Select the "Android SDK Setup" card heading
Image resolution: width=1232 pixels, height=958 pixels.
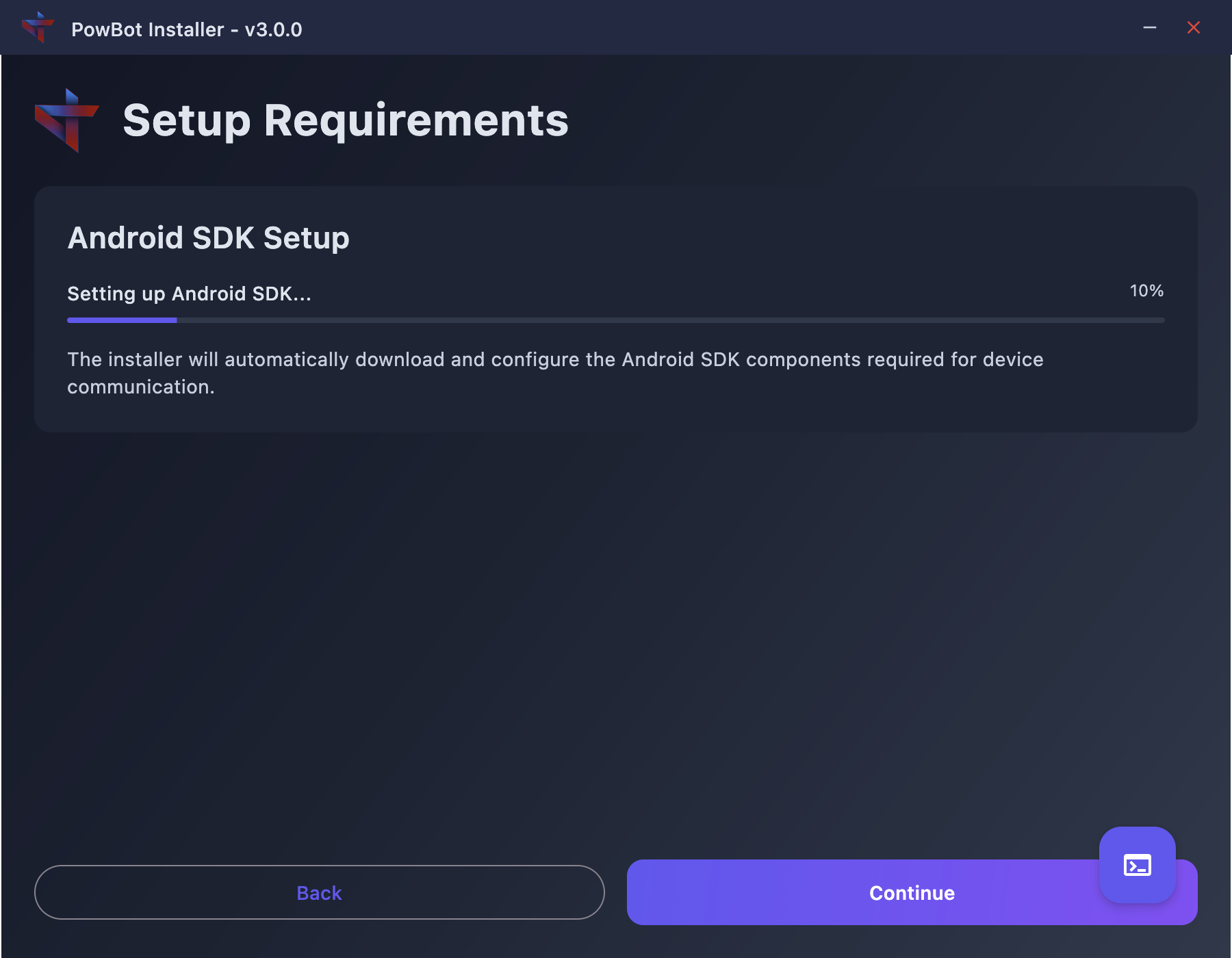tap(208, 238)
